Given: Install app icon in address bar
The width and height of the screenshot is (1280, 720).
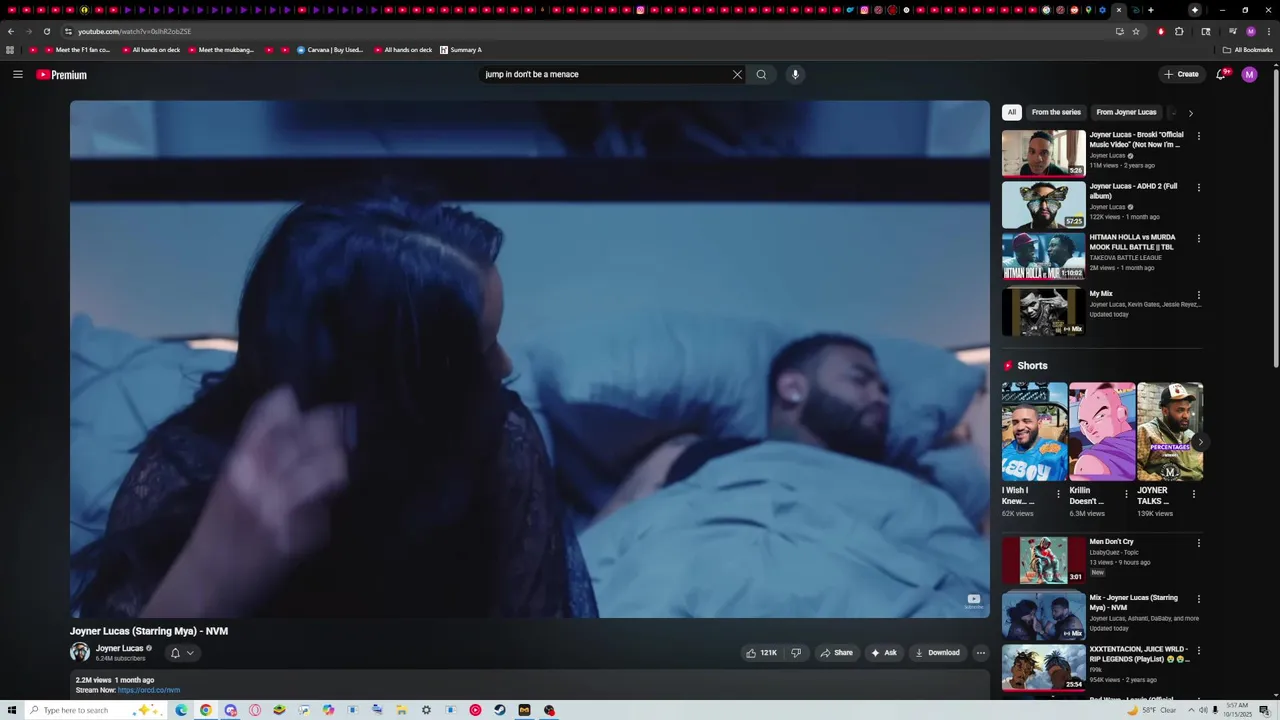Looking at the screenshot, I should [x=1120, y=31].
